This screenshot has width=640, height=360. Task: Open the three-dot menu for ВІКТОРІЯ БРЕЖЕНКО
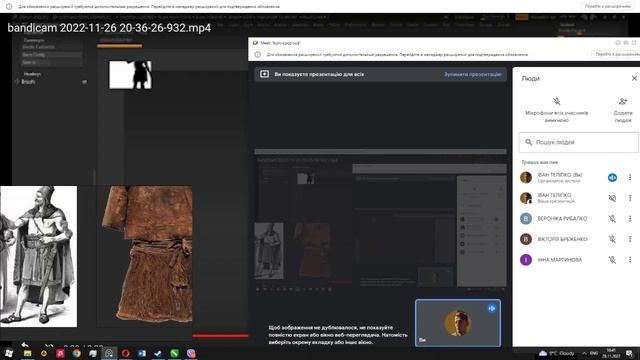pos(630,239)
